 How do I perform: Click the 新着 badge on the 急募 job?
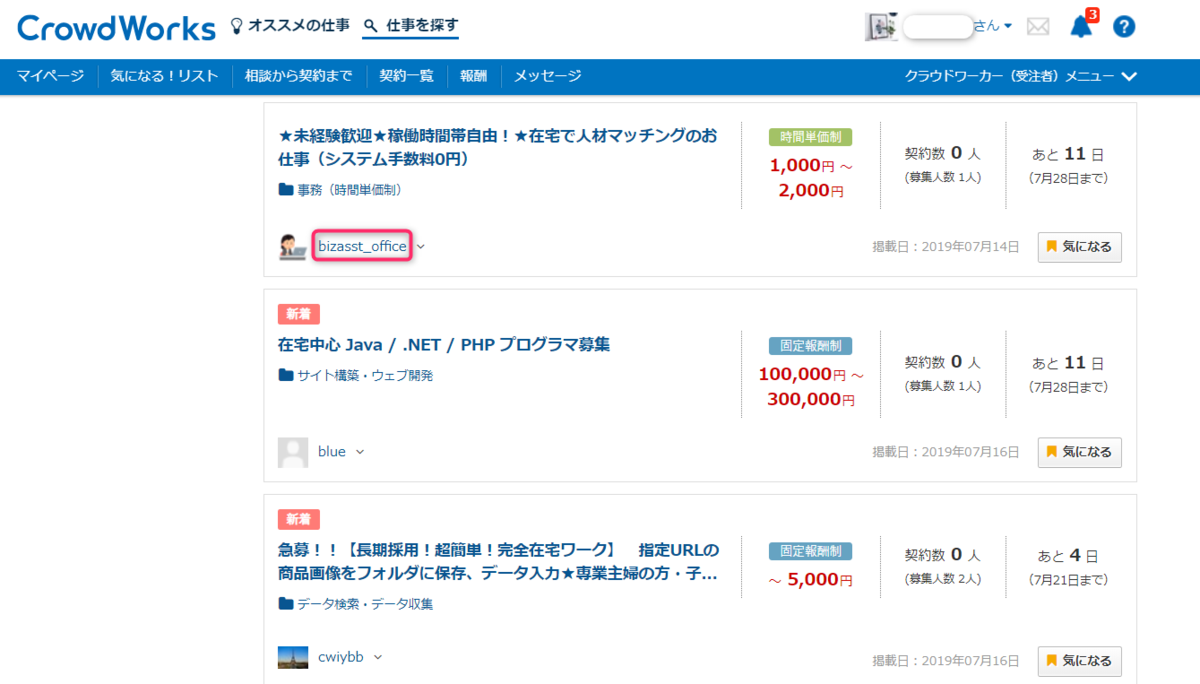click(x=299, y=519)
